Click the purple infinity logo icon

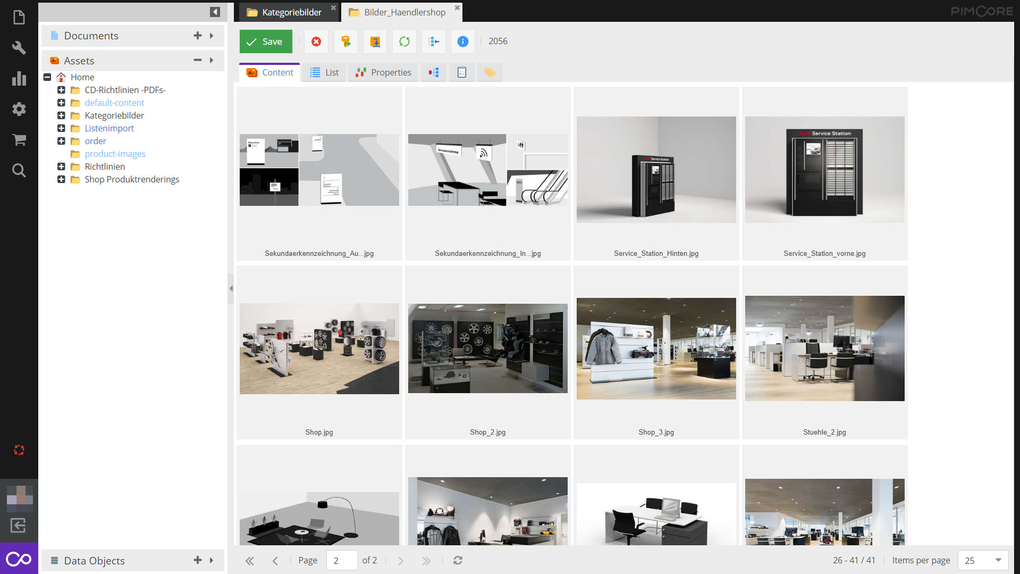(x=19, y=559)
